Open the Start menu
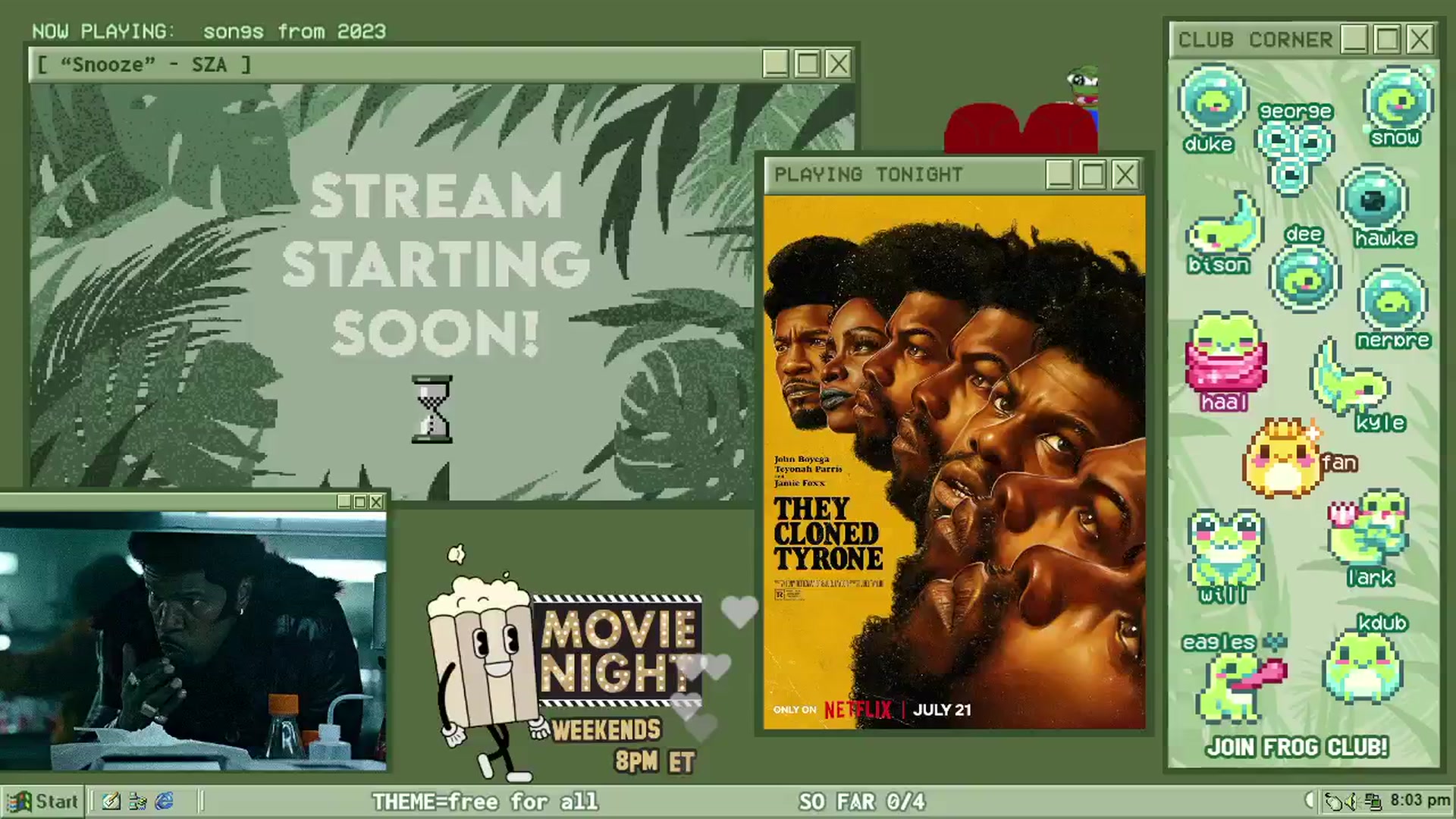This screenshot has width=1456, height=819. [x=42, y=802]
